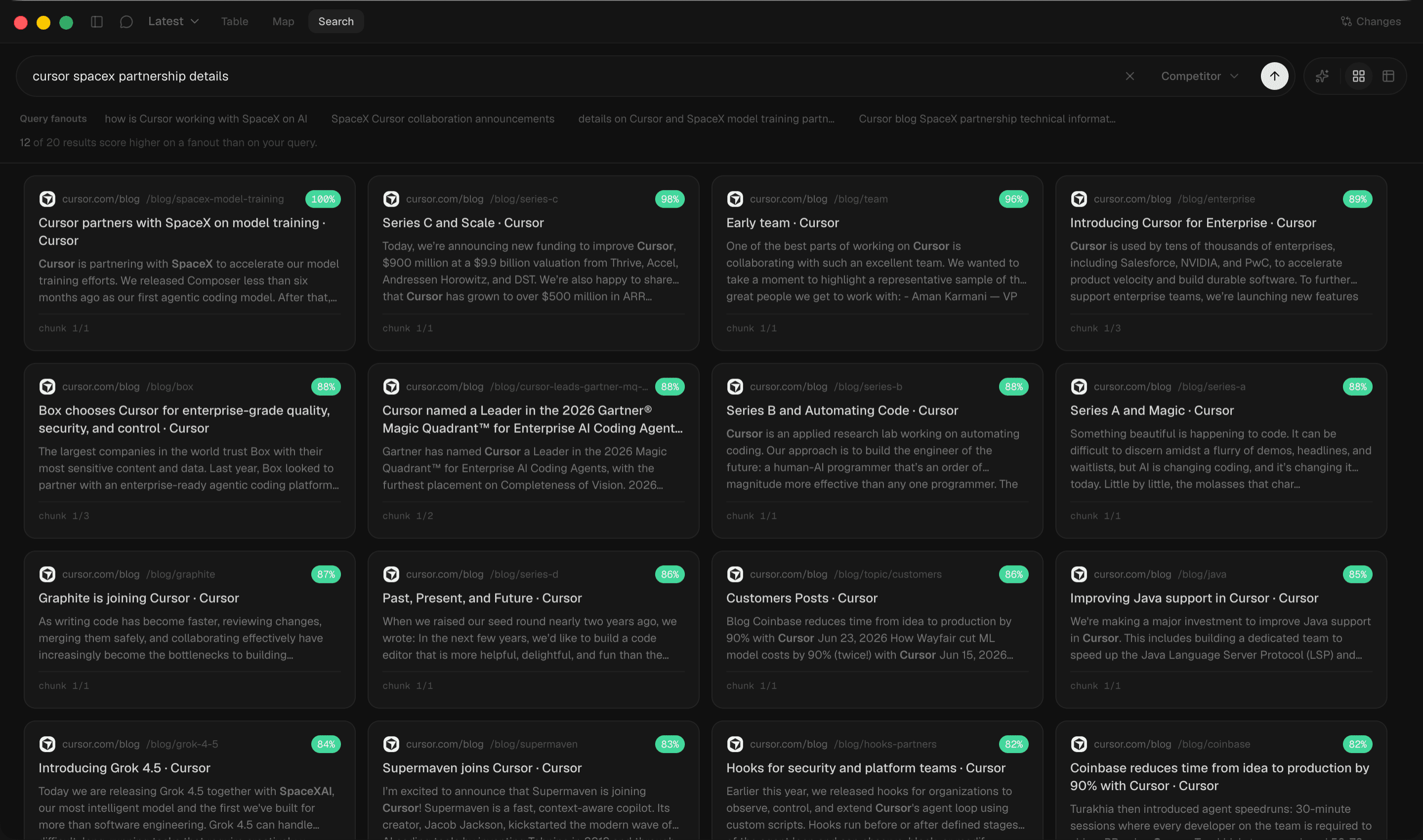
Task: Click Cursor logo on /blog/enterprise card
Action: click(1079, 199)
